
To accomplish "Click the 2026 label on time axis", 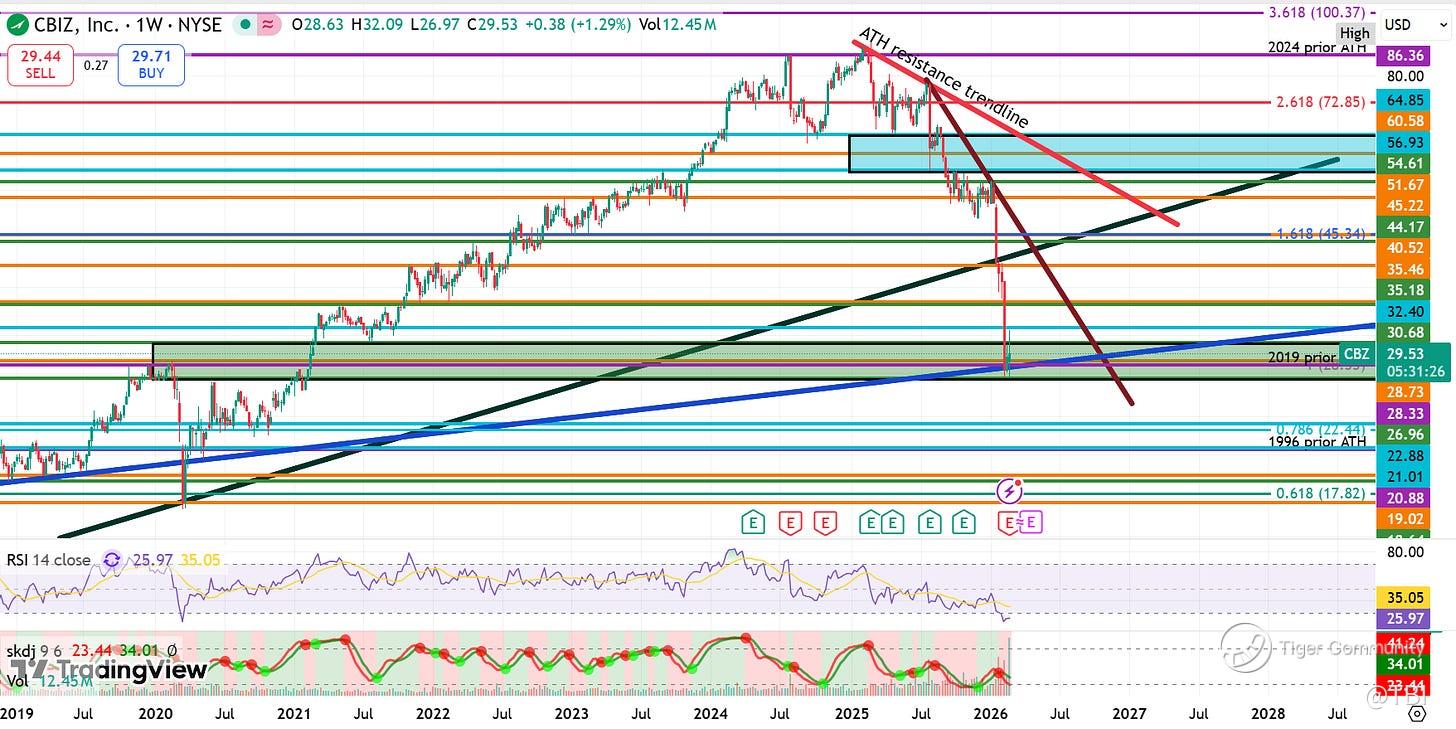I will (989, 714).
